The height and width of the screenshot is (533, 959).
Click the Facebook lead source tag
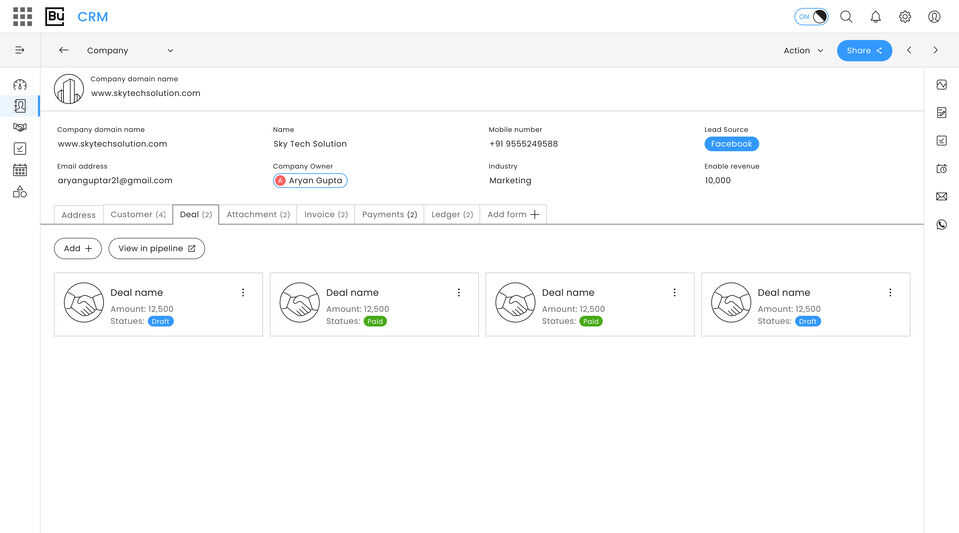[731, 144]
